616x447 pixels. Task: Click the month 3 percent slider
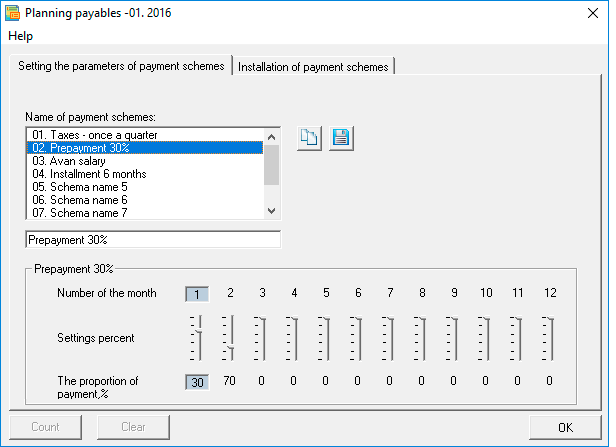coord(261,338)
